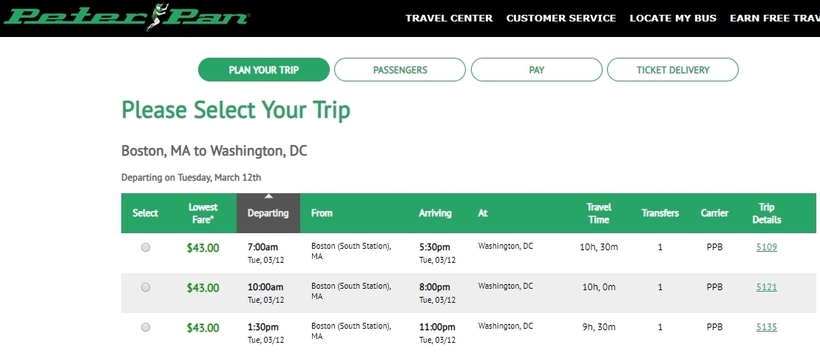Switch to the Pay step
This screenshot has height=362, width=820.
tap(537, 70)
